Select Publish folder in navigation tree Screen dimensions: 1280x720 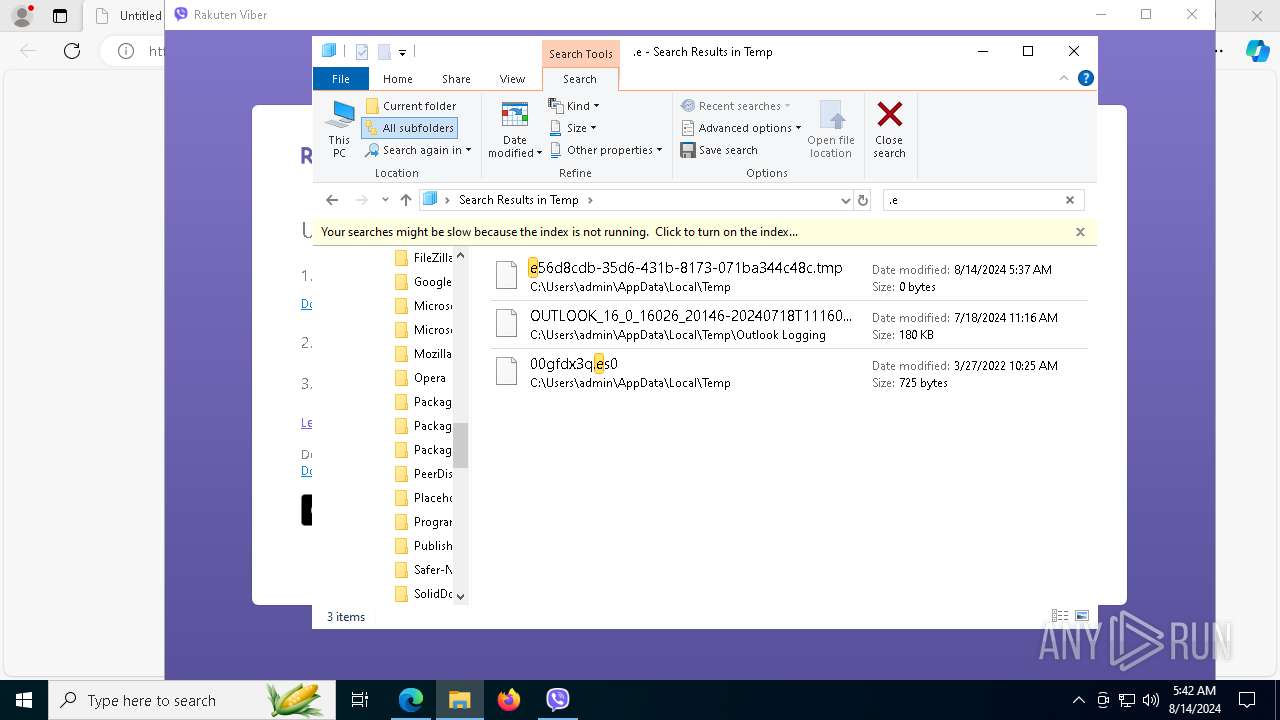[x=423, y=546]
